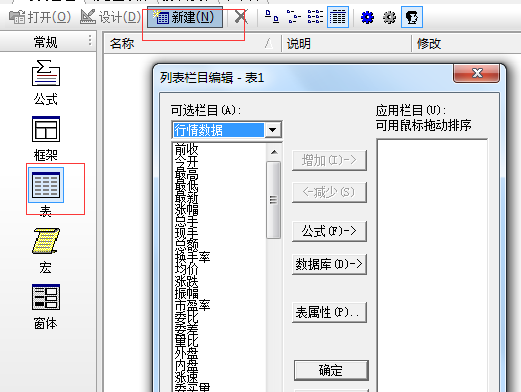
Task: Click the 说明 column header
Action: click(347, 43)
